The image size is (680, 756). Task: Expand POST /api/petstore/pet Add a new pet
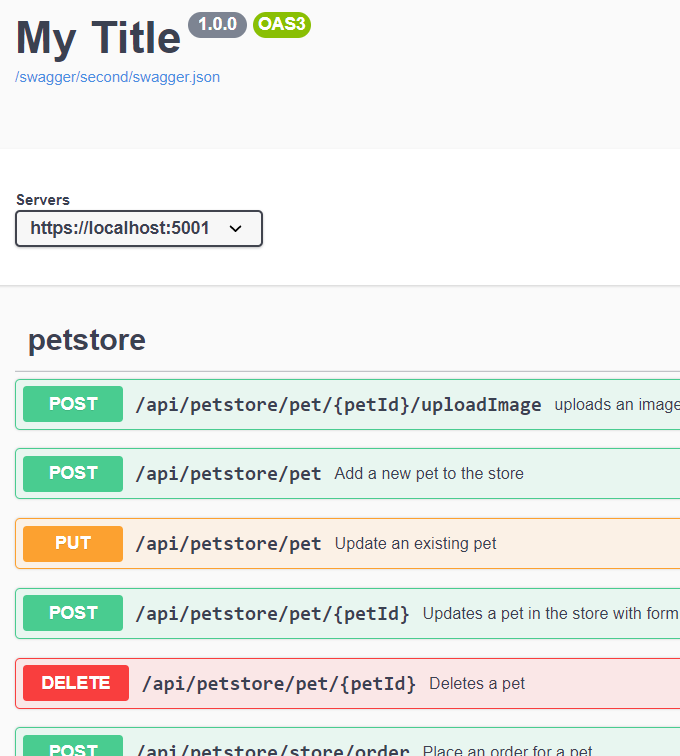(x=347, y=473)
